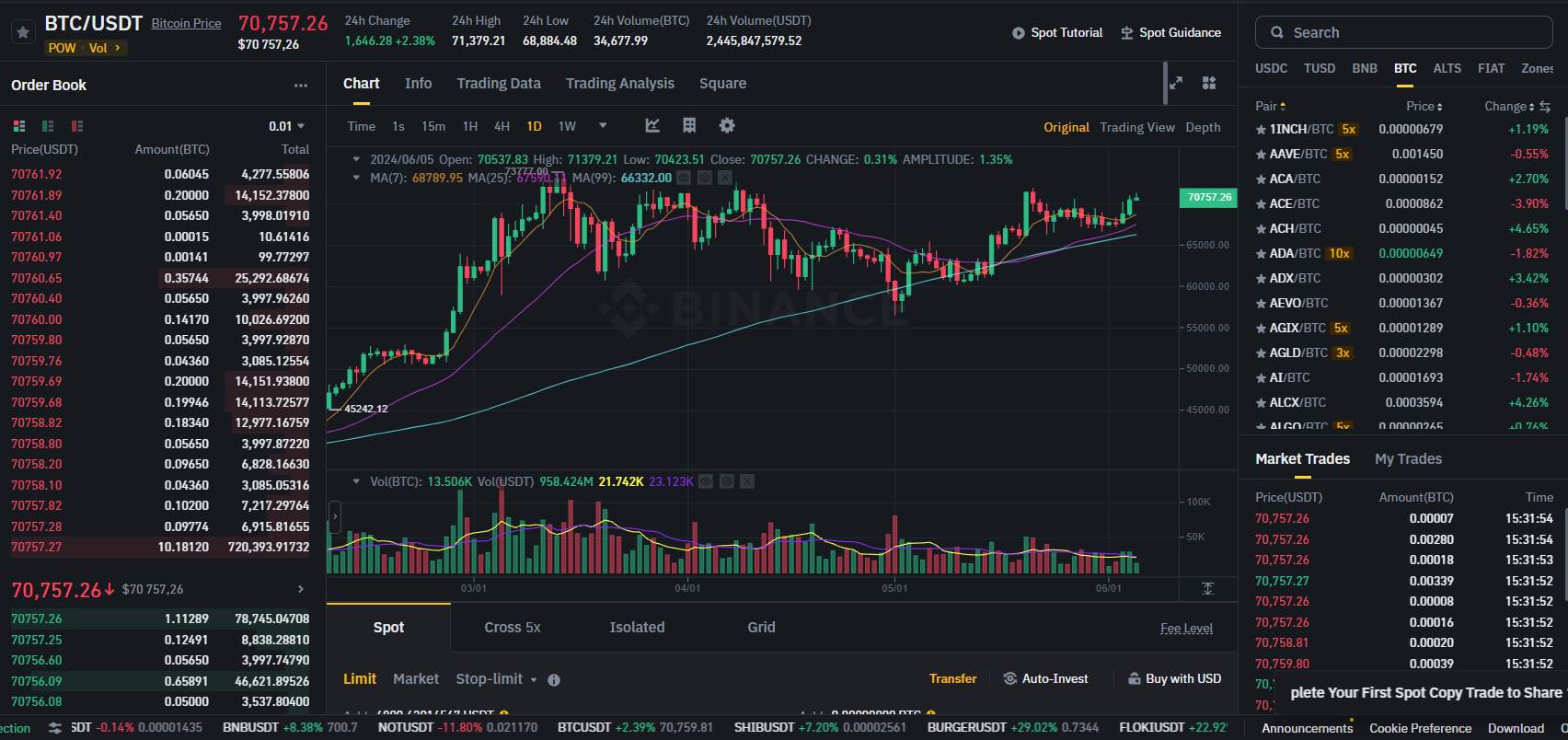Favorite the ADA/BTC pair star
This screenshot has width=1568, height=740.
(x=1262, y=254)
